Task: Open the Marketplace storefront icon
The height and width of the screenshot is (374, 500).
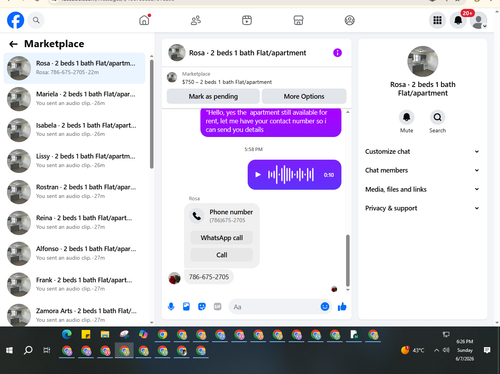Action: (x=298, y=20)
